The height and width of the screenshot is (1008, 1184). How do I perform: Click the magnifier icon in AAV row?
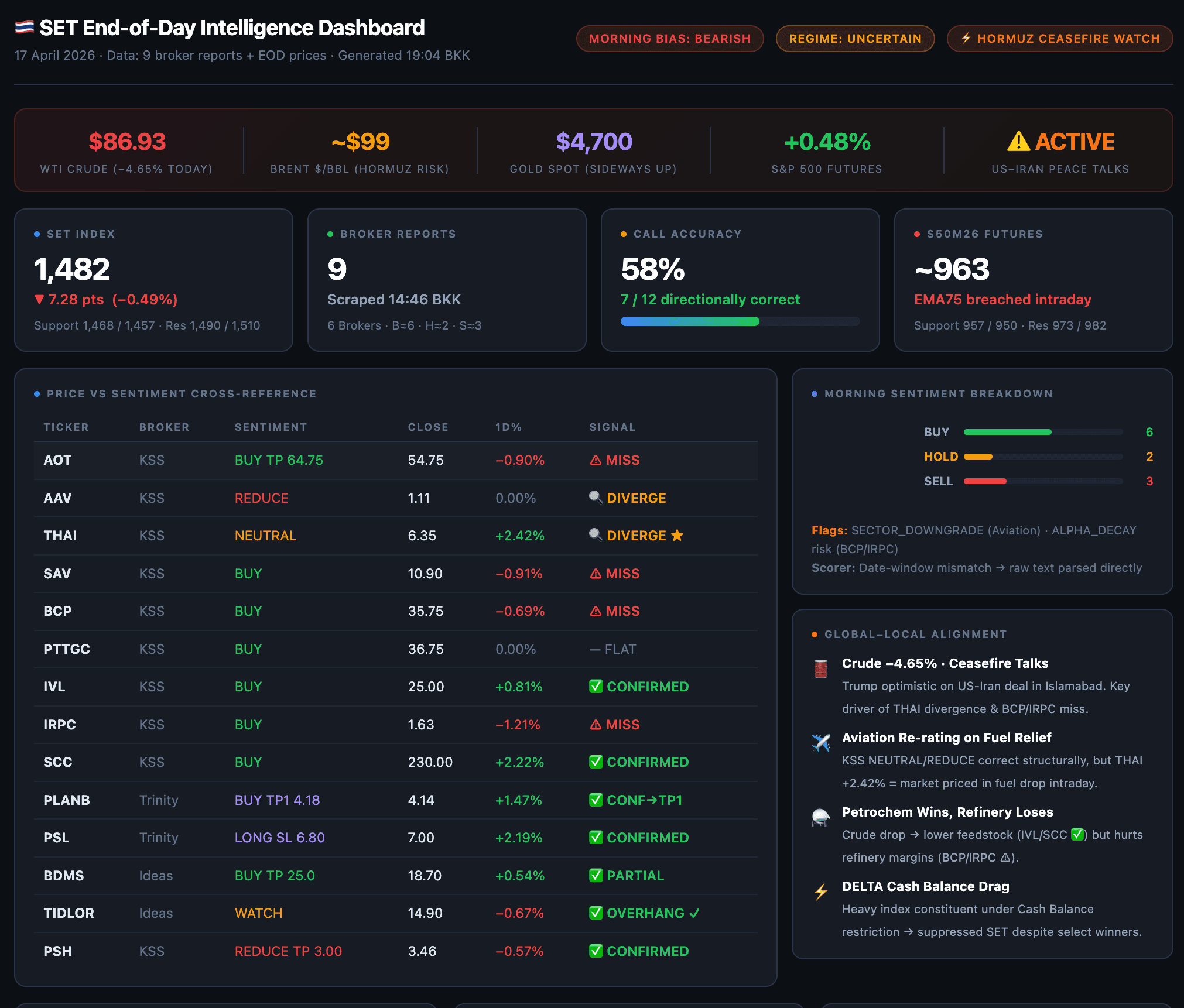[x=596, y=498]
